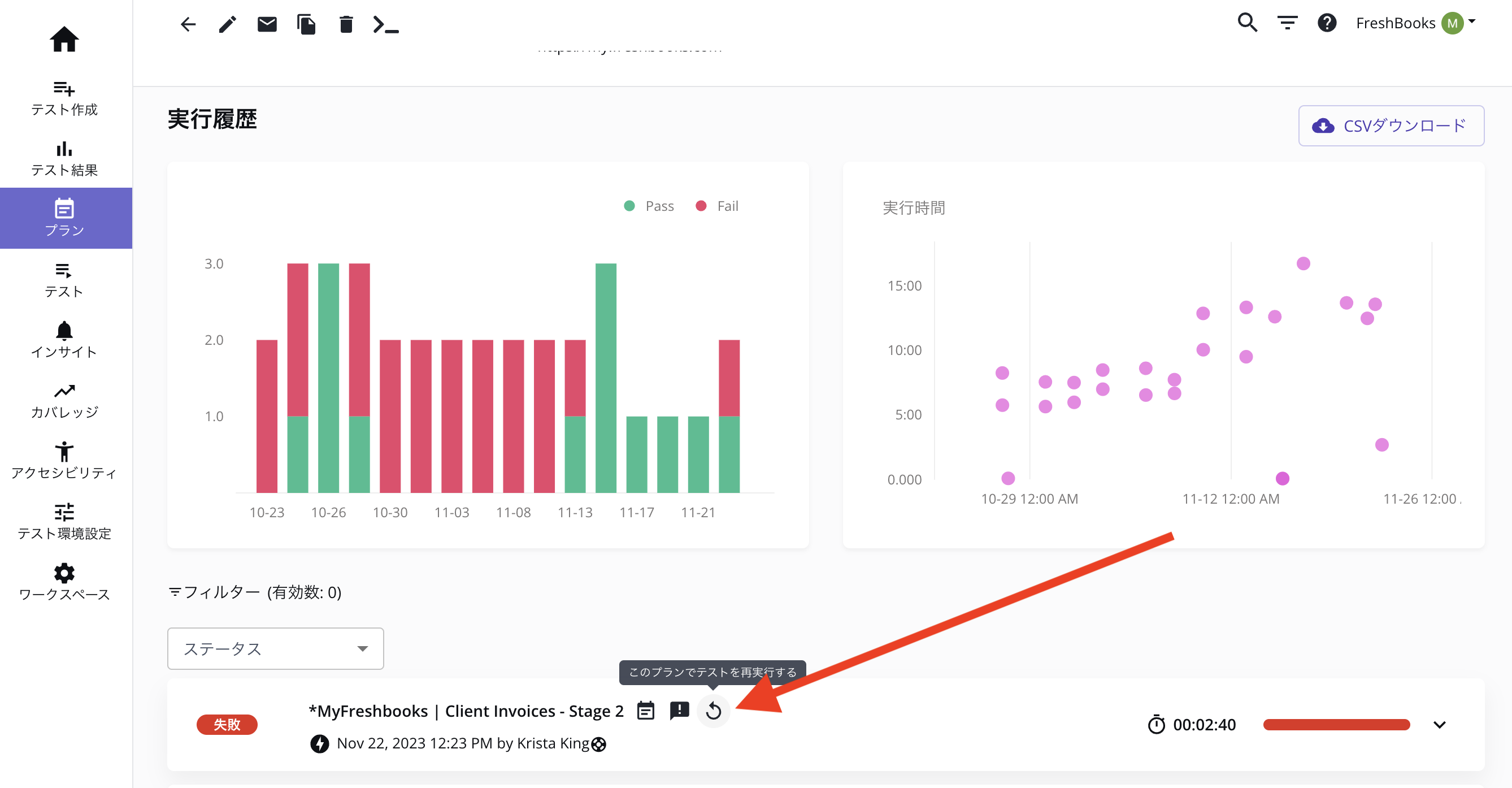Click the pencil edit icon
Image resolution: width=1512 pixels, height=788 pixels.
(228, 24)
